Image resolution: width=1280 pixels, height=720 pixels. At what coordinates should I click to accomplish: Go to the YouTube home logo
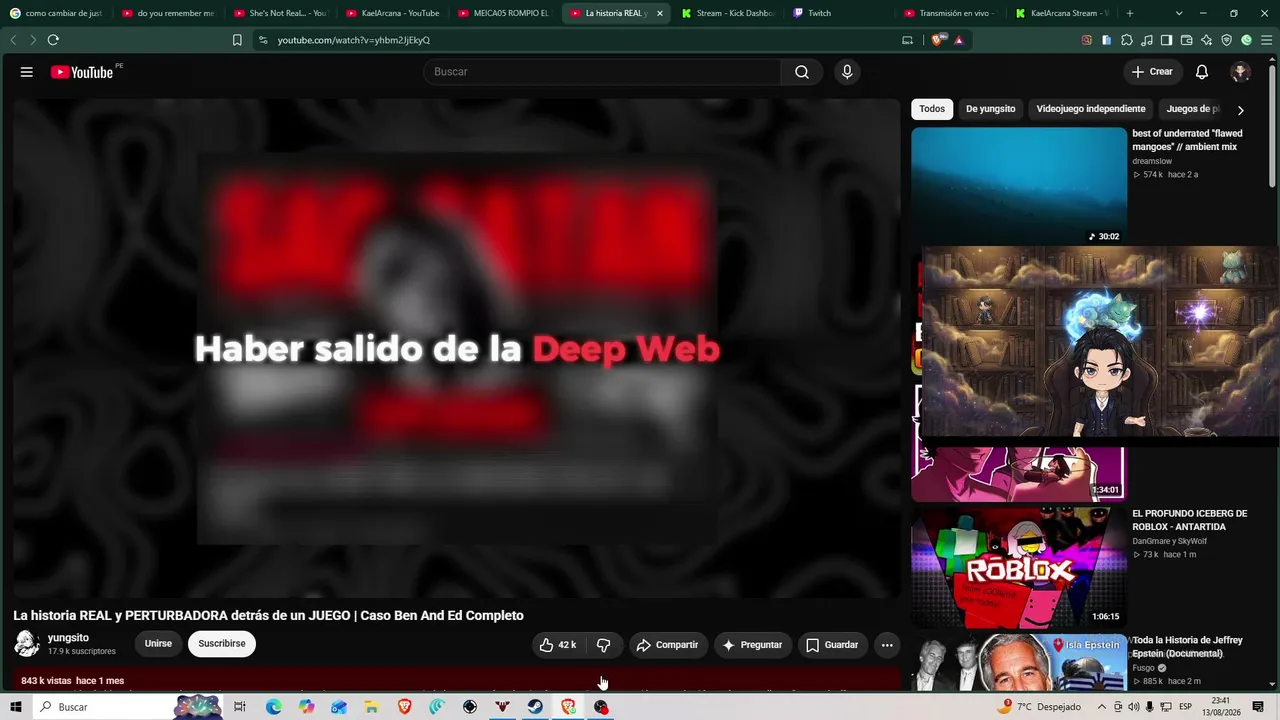[81, 72]
